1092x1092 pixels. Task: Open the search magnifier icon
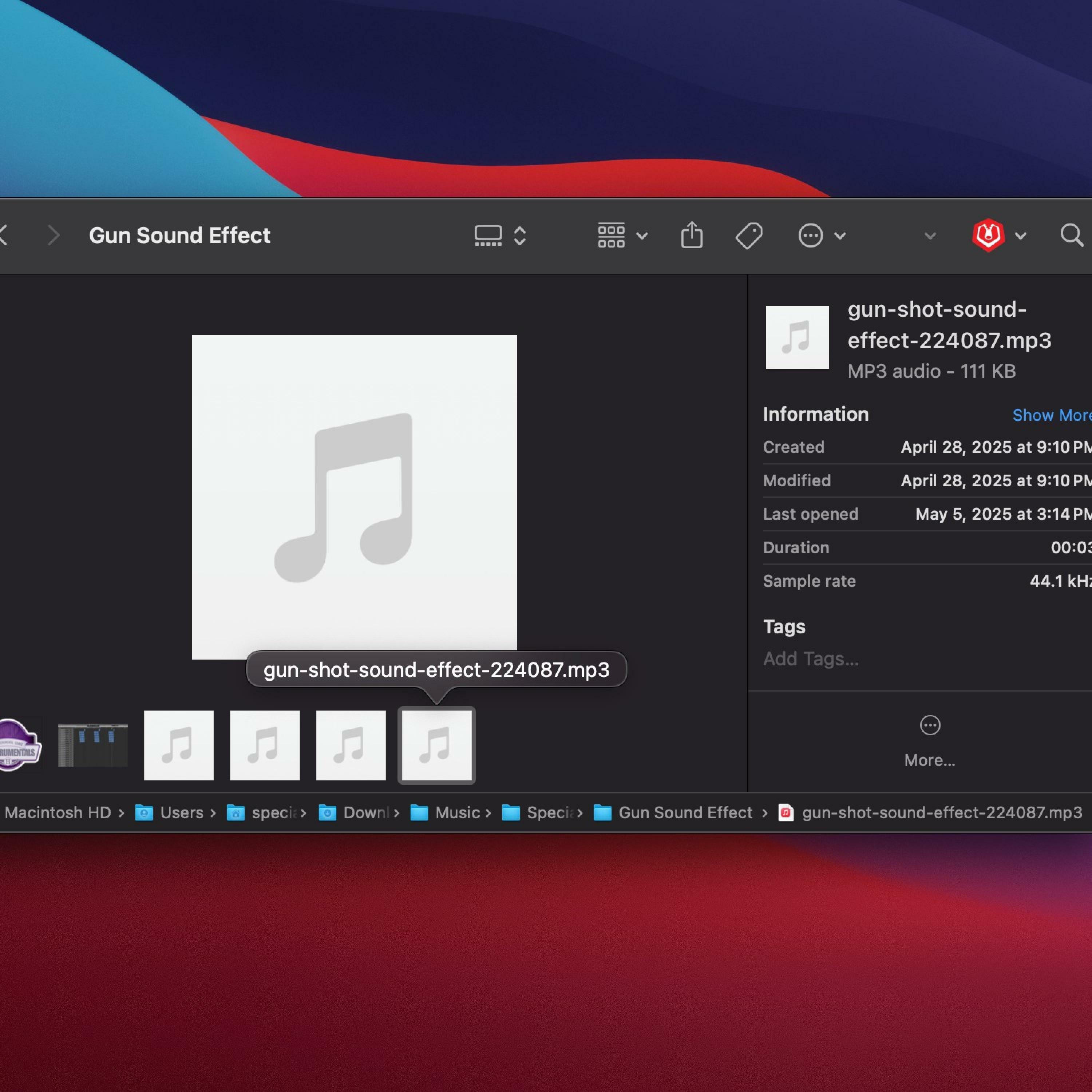coord(1071,235)
